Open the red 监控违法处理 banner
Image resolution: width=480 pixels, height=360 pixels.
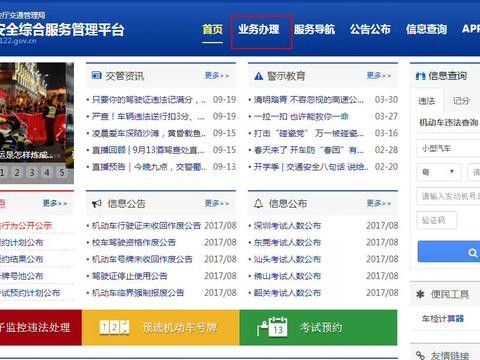click(41, 327)
